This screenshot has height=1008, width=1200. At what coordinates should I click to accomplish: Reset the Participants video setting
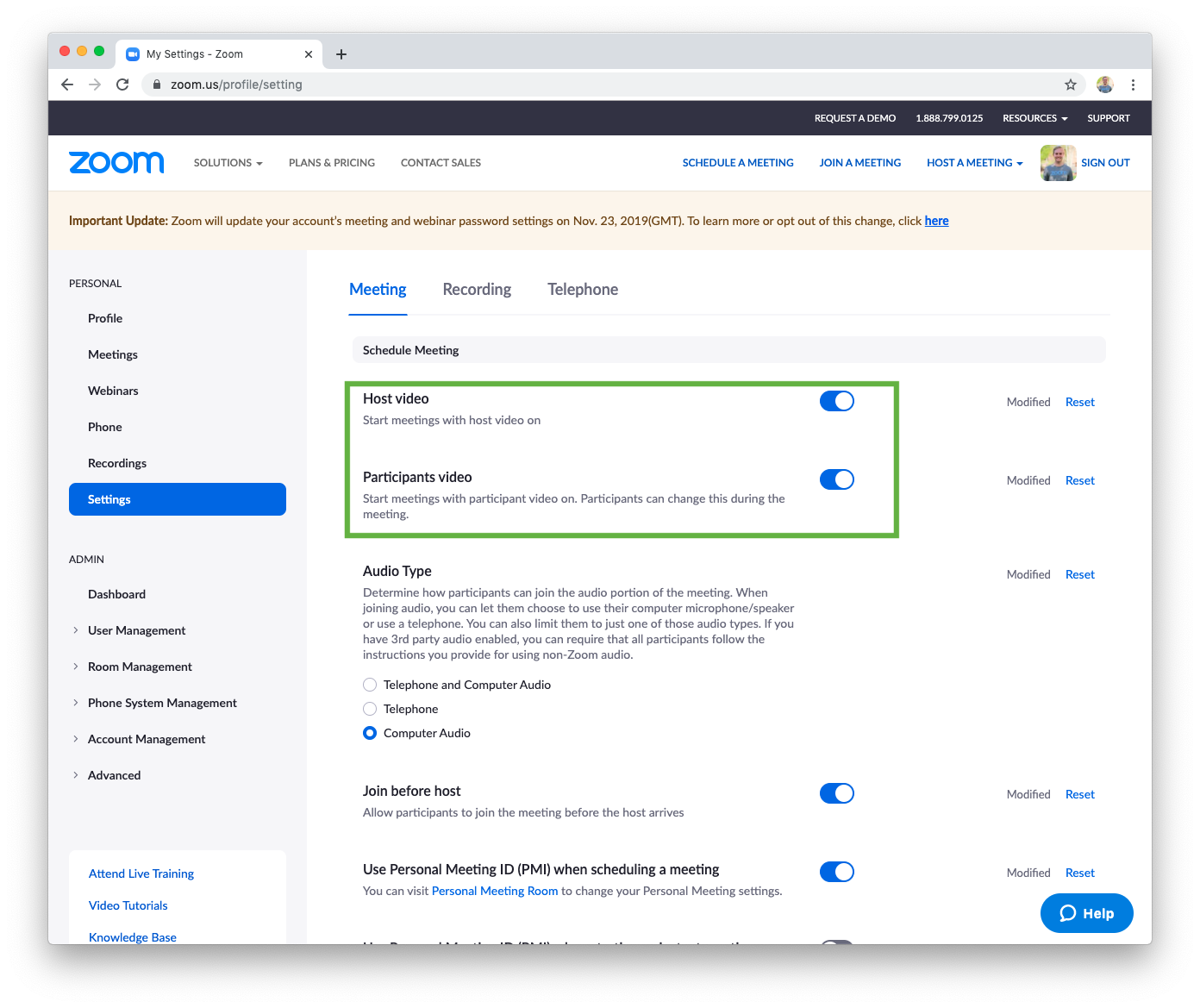pyautogui.click(x=1080, y=480)
